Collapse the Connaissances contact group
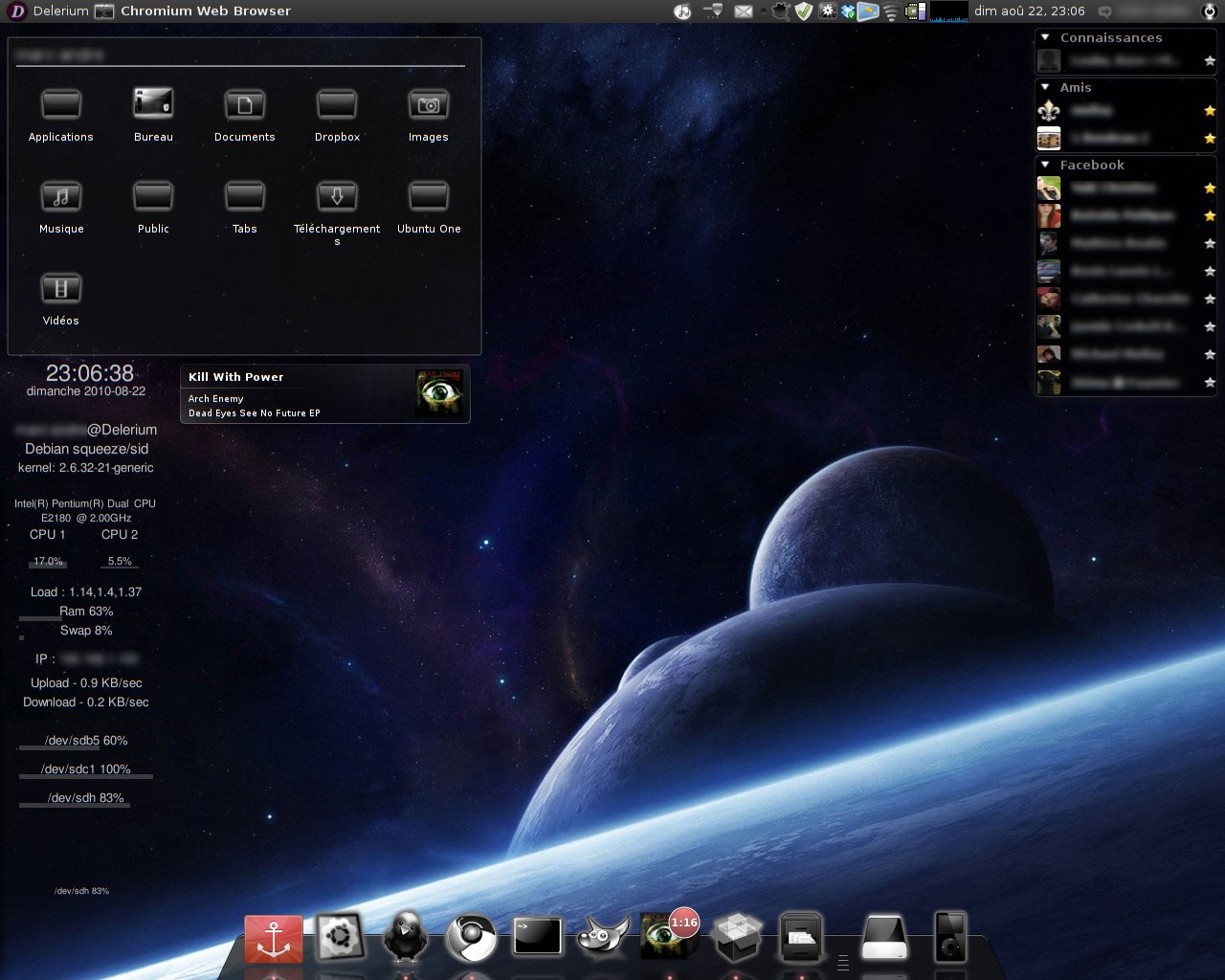This screenshot has width=1225, height=980. 1045,37
